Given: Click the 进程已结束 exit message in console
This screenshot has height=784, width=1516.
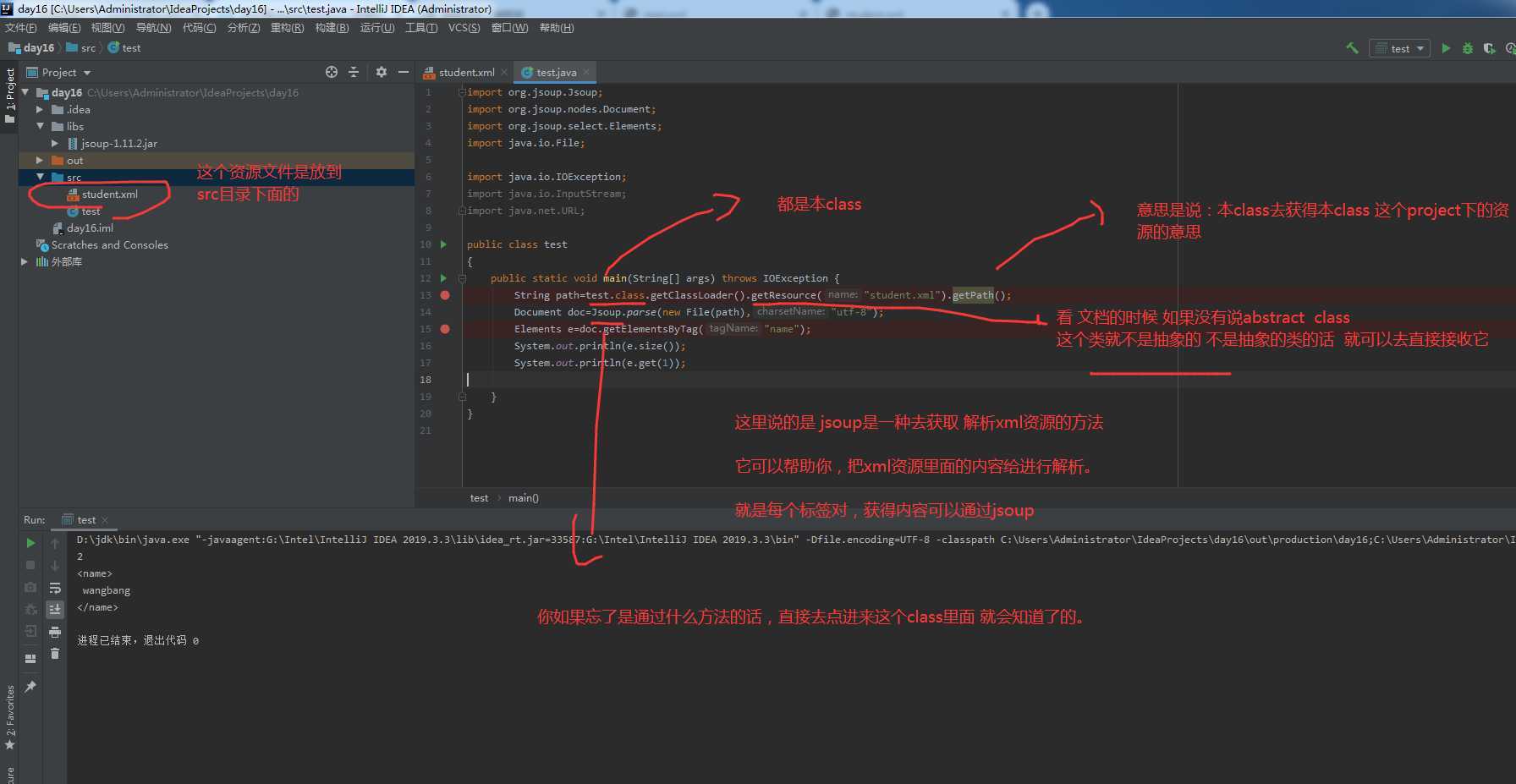Looking at the screenshot, I should click(x=137, y=640).
